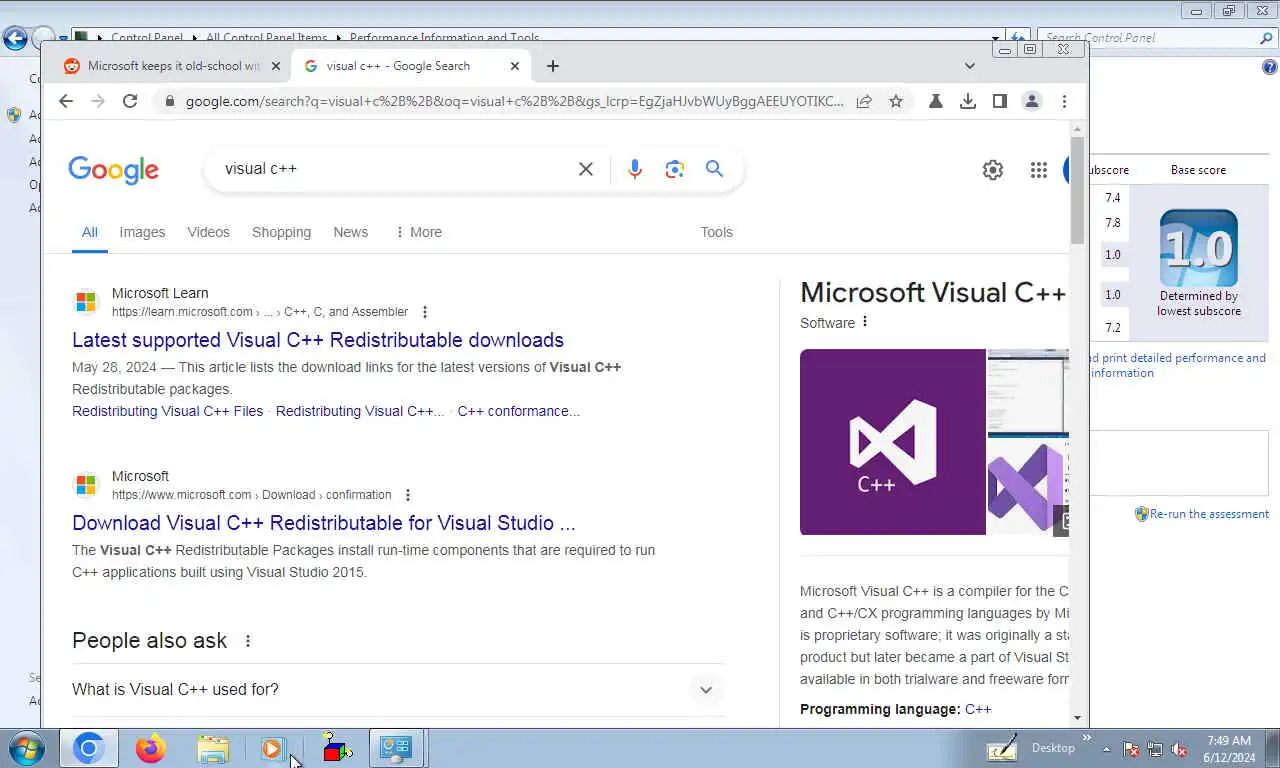1280x768 pixels.
Task: Open Google quick settings gear
Action: pyautogui.click(x=992, y=170)
